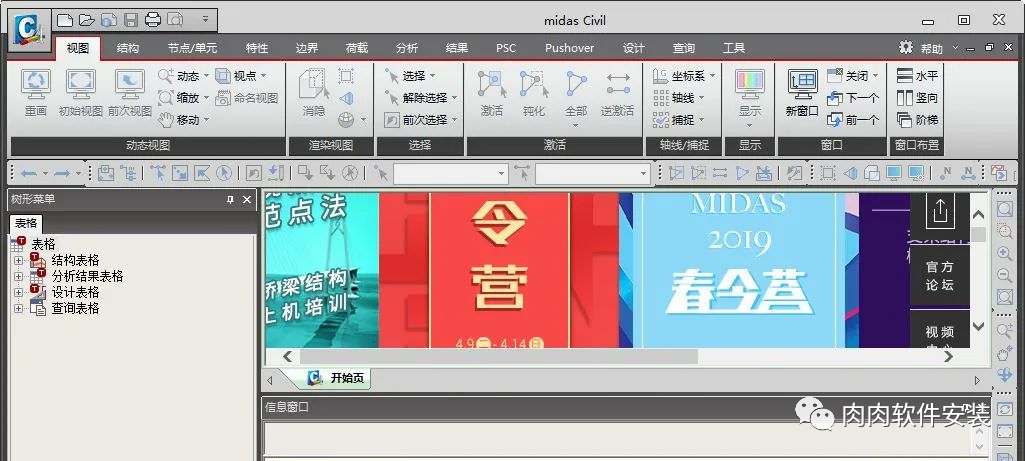1025x461 pixels.
Task: Click the horizontal scrollbar on start page
Action: pos(499,356)
